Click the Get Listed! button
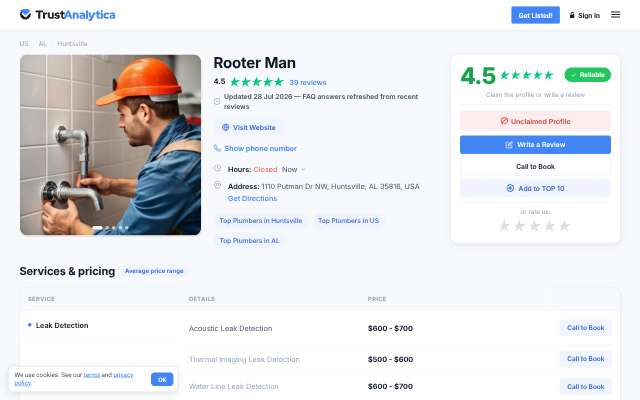Image resolution: width=640 pixels, height=400 pixels. (536, 15)
